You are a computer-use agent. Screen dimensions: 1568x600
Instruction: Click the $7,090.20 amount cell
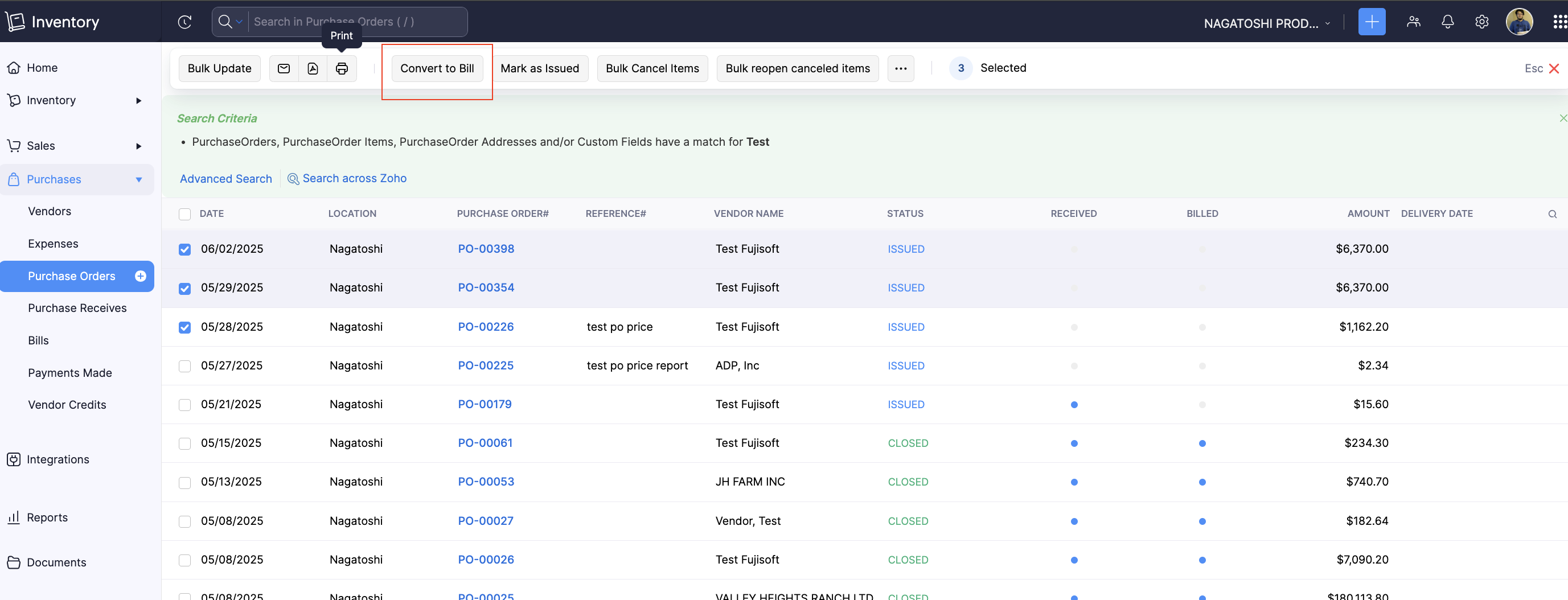[x=1362, y=560]
